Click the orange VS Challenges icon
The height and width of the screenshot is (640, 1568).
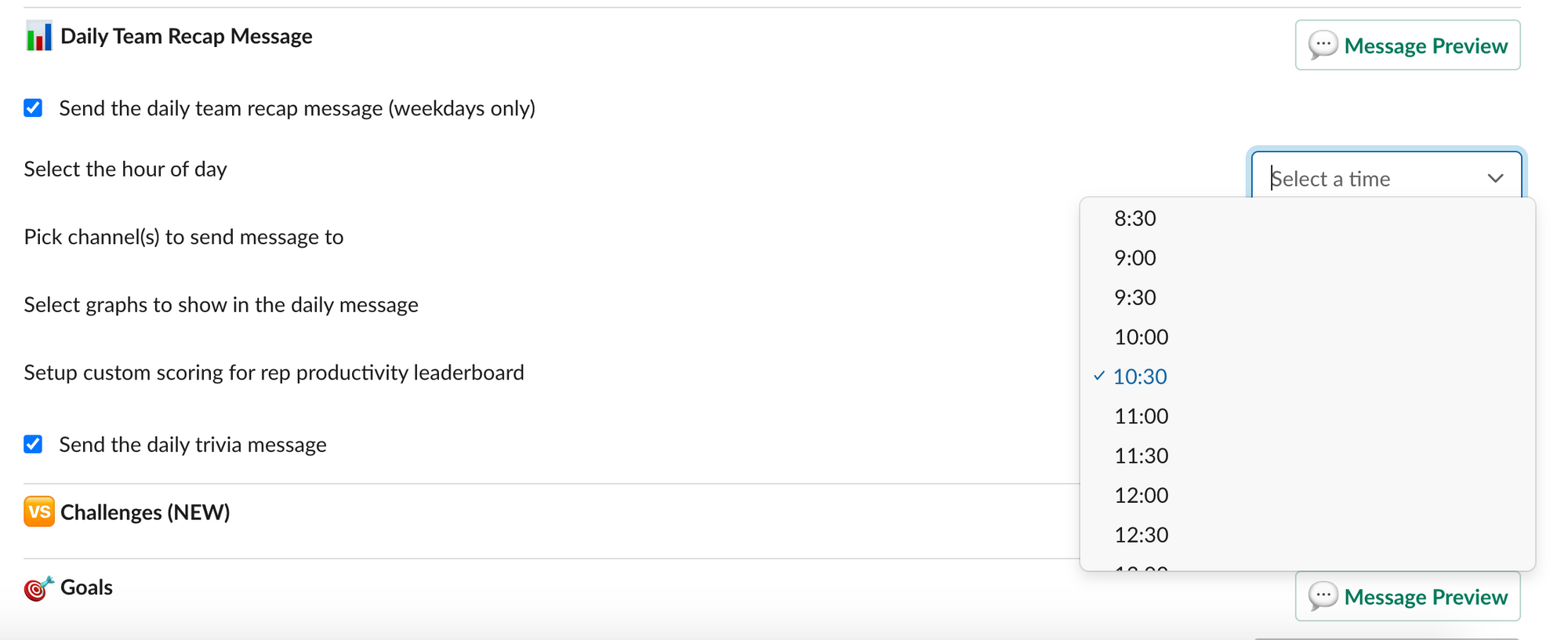click(x=38, y=511)
